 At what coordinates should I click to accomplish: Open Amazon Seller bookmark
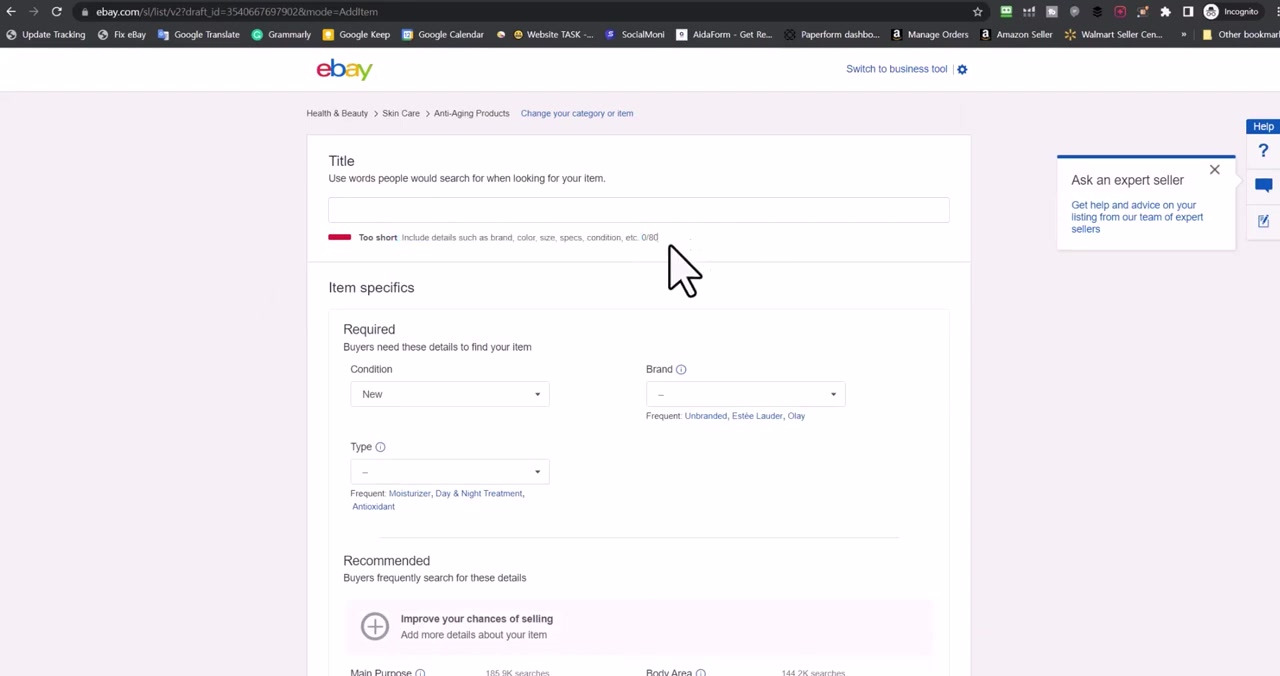(x=1016, y=34)
